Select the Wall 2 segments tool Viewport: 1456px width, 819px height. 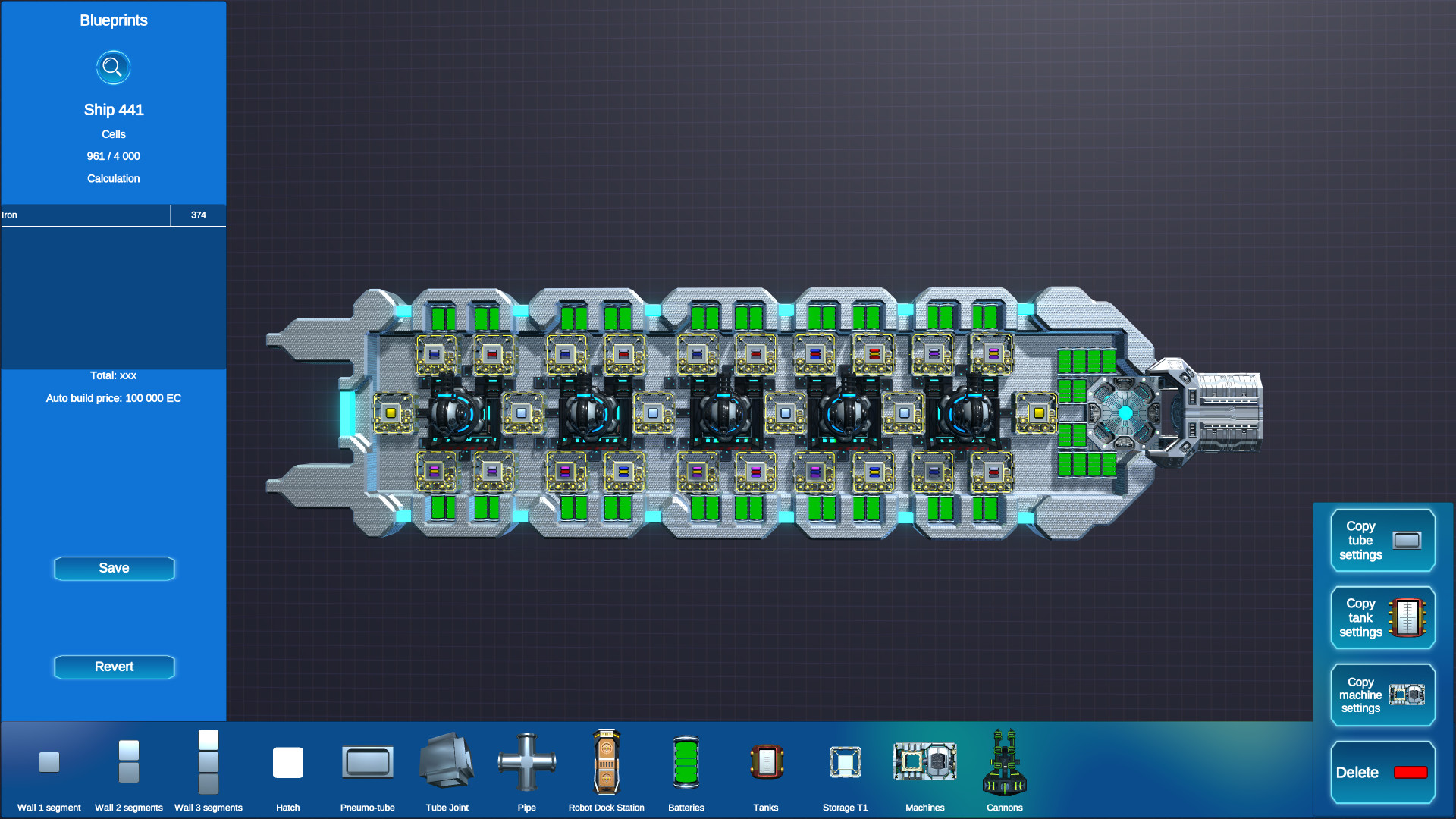click(128, 762)
